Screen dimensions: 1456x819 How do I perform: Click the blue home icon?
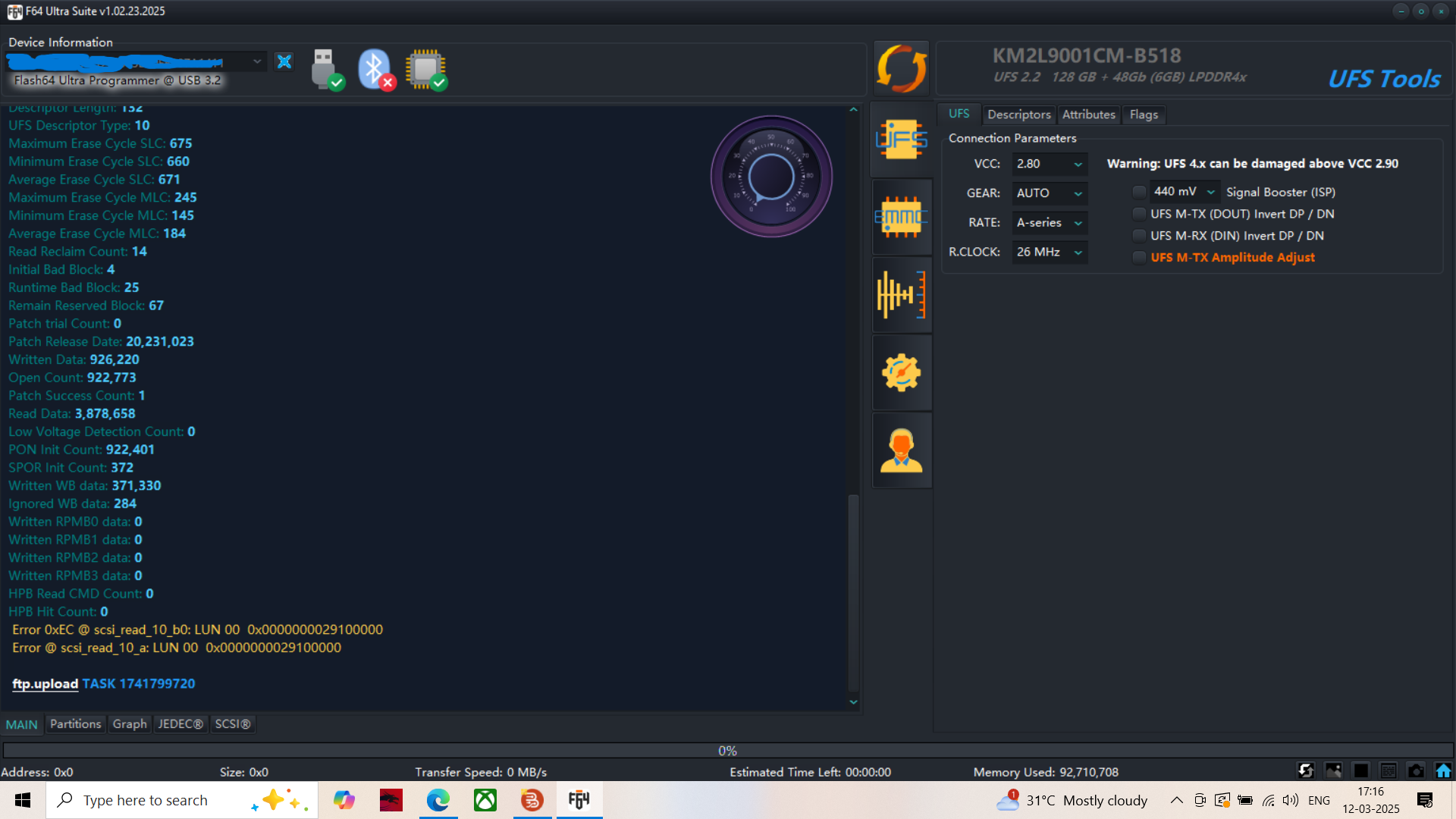pos(1443,770)
